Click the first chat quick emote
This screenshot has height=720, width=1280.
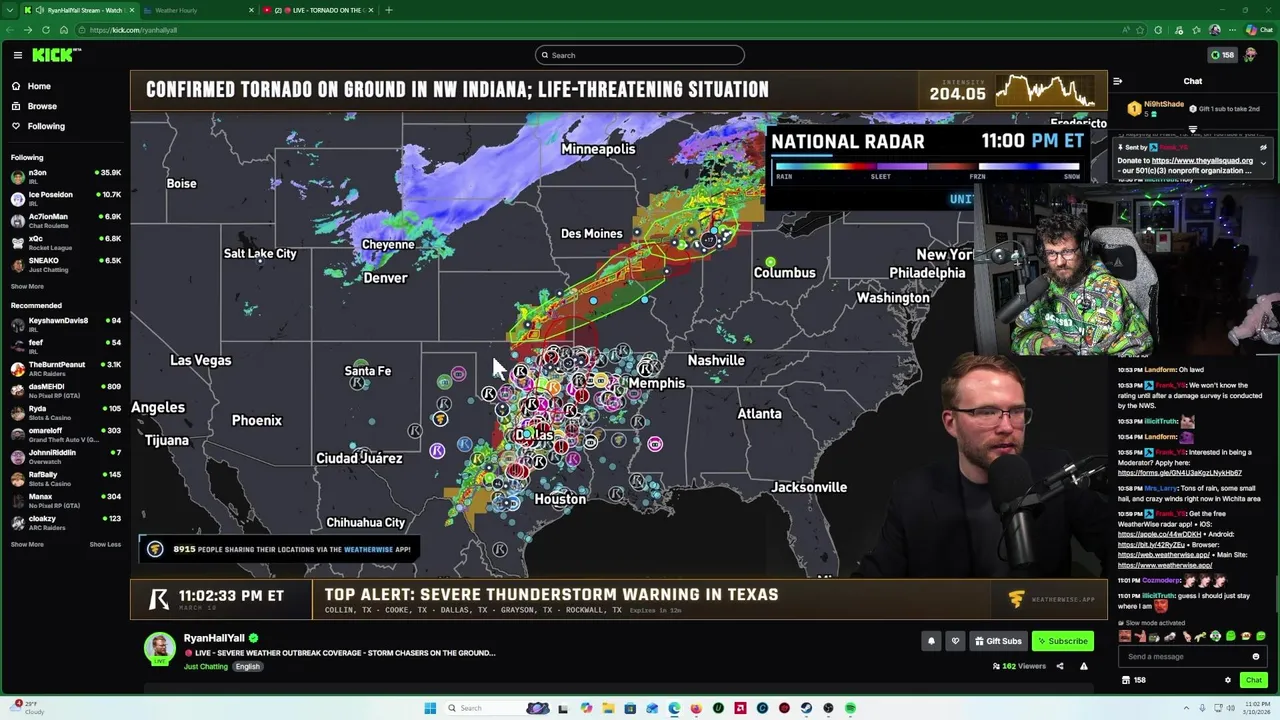(x=1125, y=637)
